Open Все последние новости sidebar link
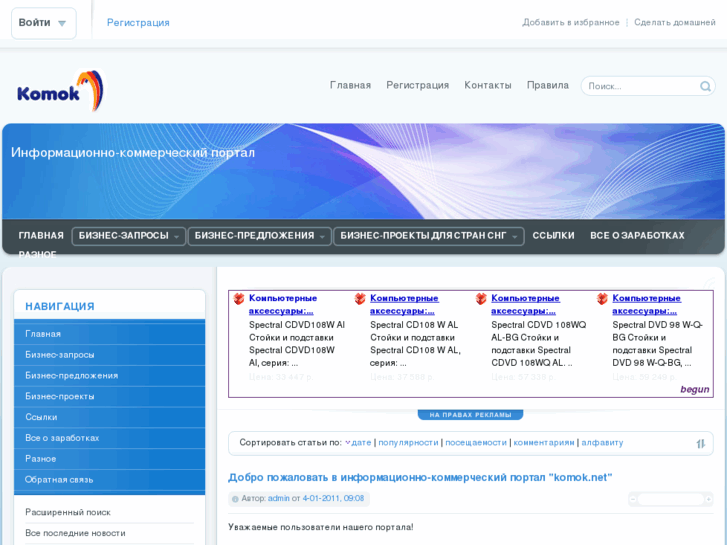 tap(75, 533)
